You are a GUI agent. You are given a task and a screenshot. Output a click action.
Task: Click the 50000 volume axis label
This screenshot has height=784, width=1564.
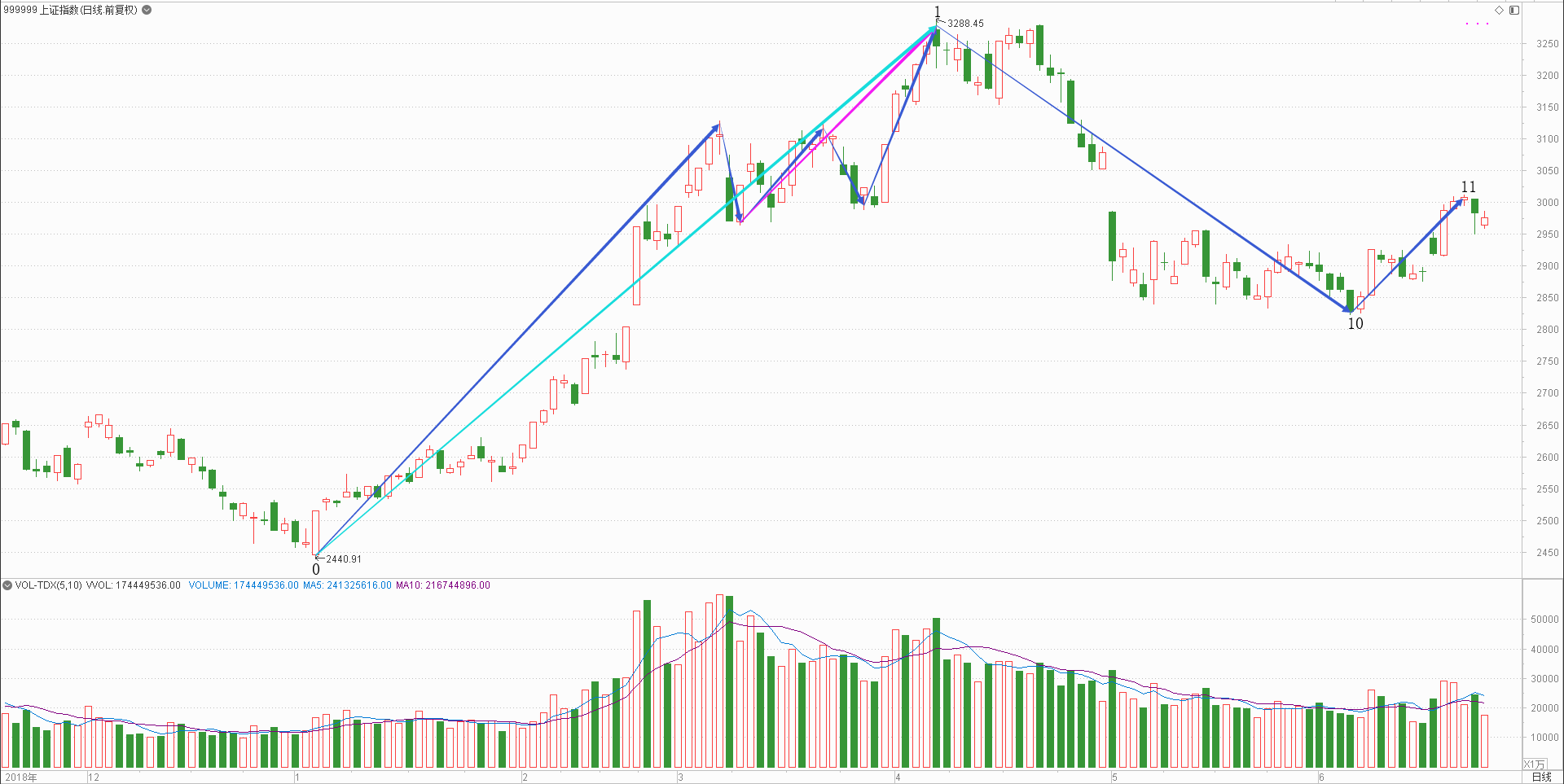tap(1544, 620)
